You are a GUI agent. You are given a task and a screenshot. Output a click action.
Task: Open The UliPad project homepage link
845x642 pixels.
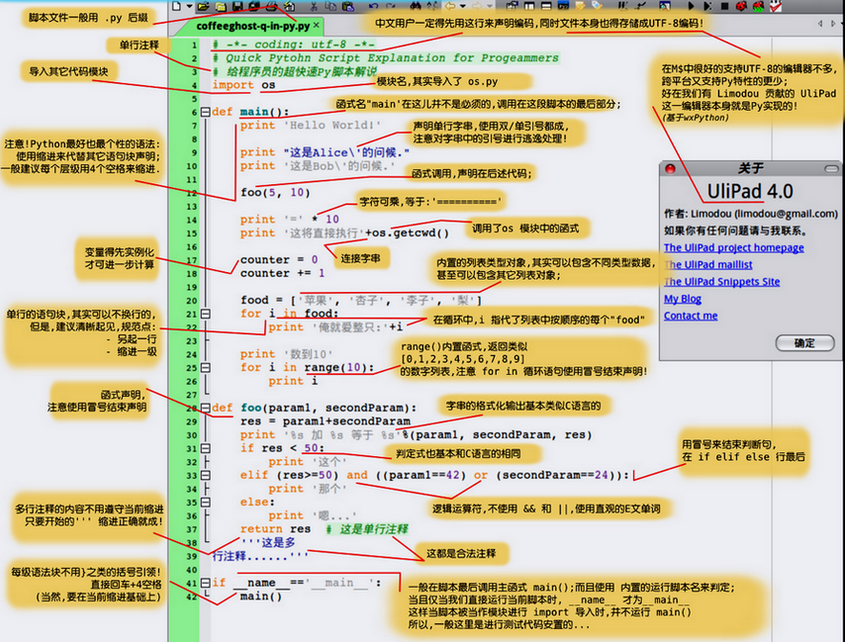(733, 247)
